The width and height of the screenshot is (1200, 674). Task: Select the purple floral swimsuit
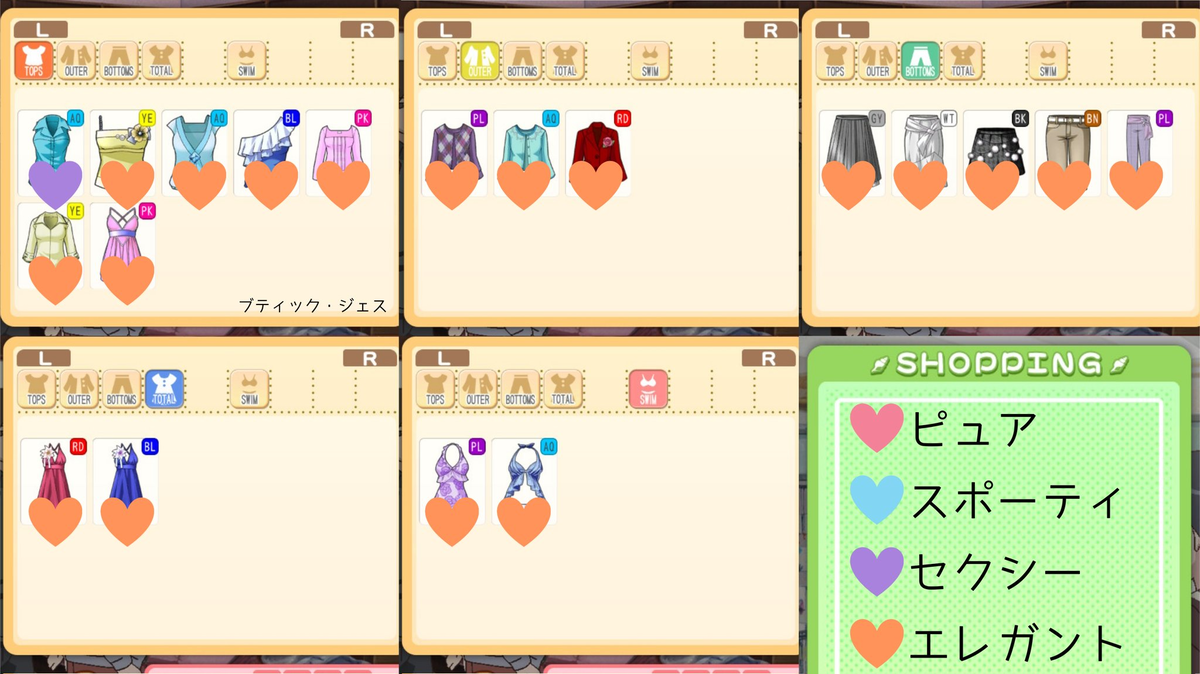point(452,481)
